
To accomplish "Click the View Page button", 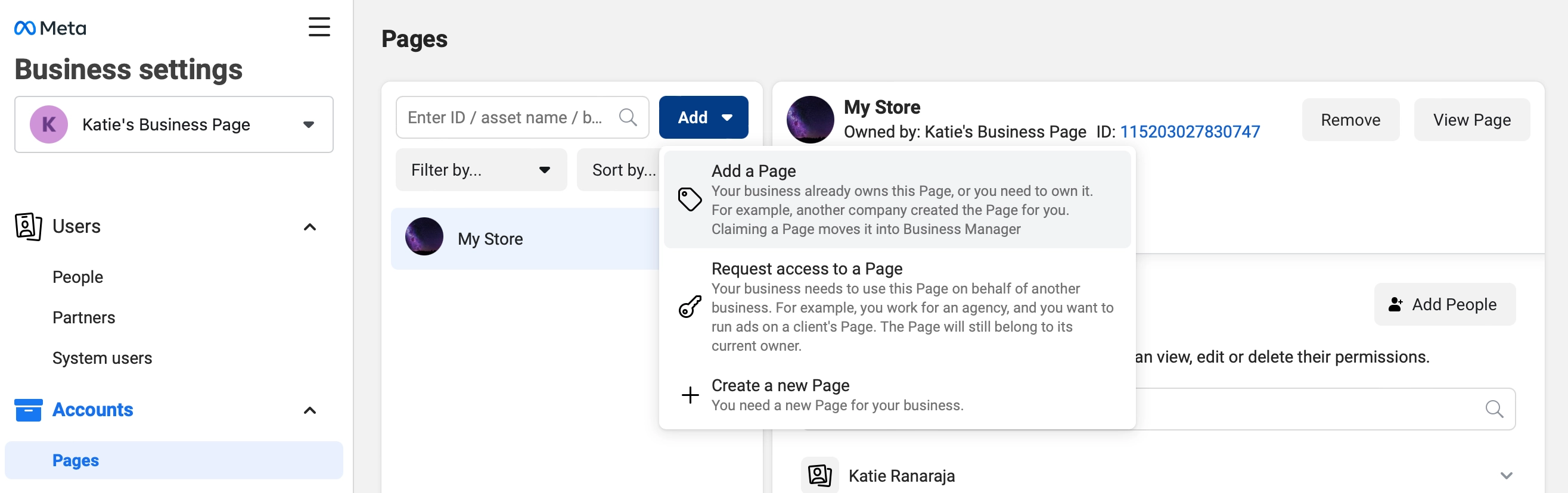I will pos(1471,120).
